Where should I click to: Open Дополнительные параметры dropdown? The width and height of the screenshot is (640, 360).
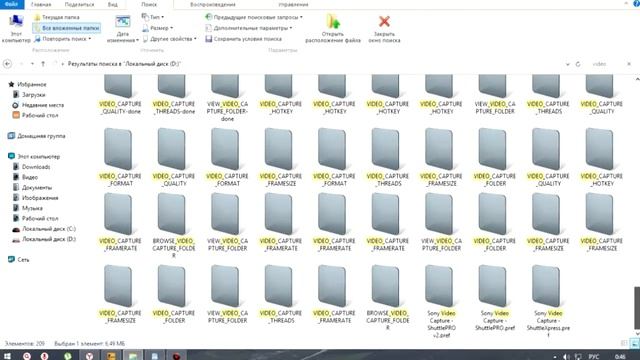(249, 28)
